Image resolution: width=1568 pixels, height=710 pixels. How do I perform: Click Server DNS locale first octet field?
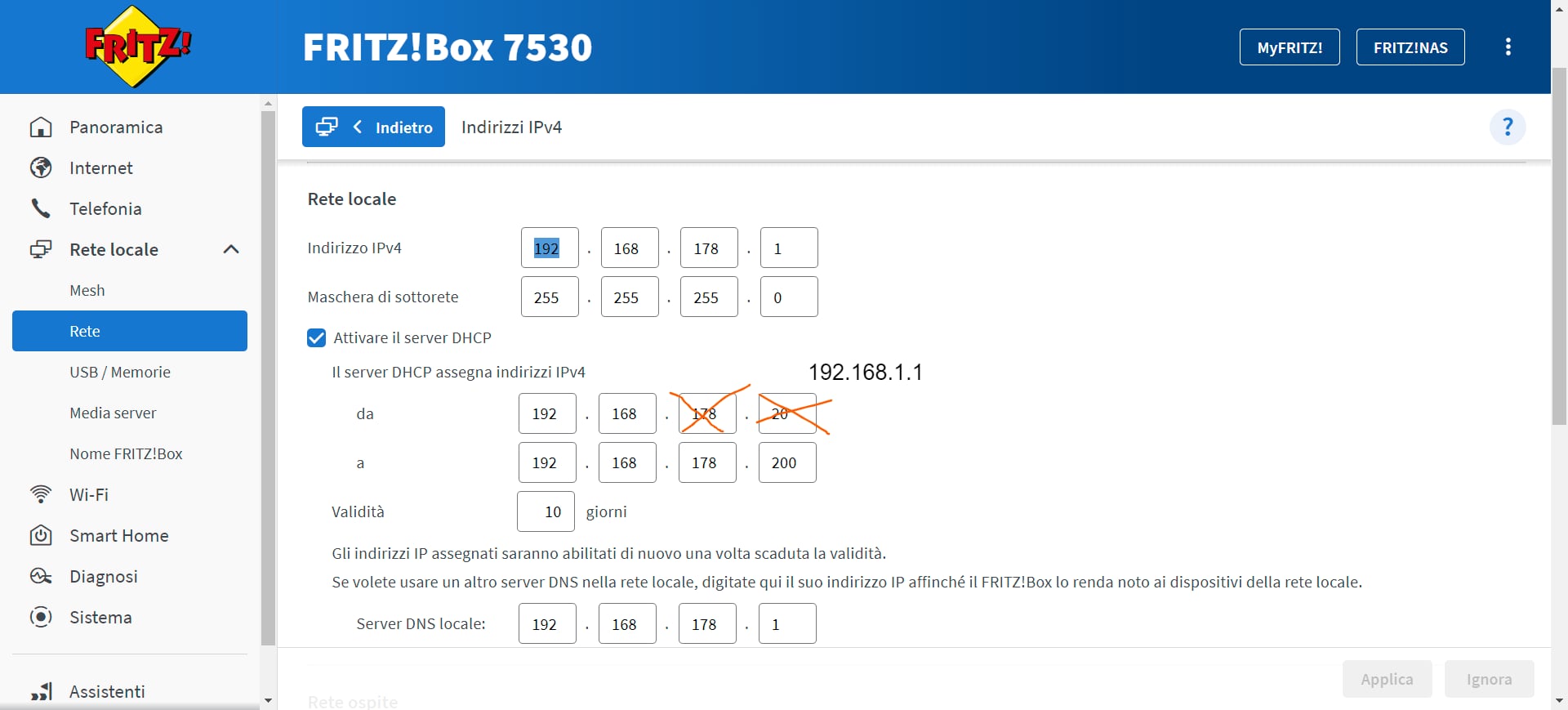tap(547, 623)
